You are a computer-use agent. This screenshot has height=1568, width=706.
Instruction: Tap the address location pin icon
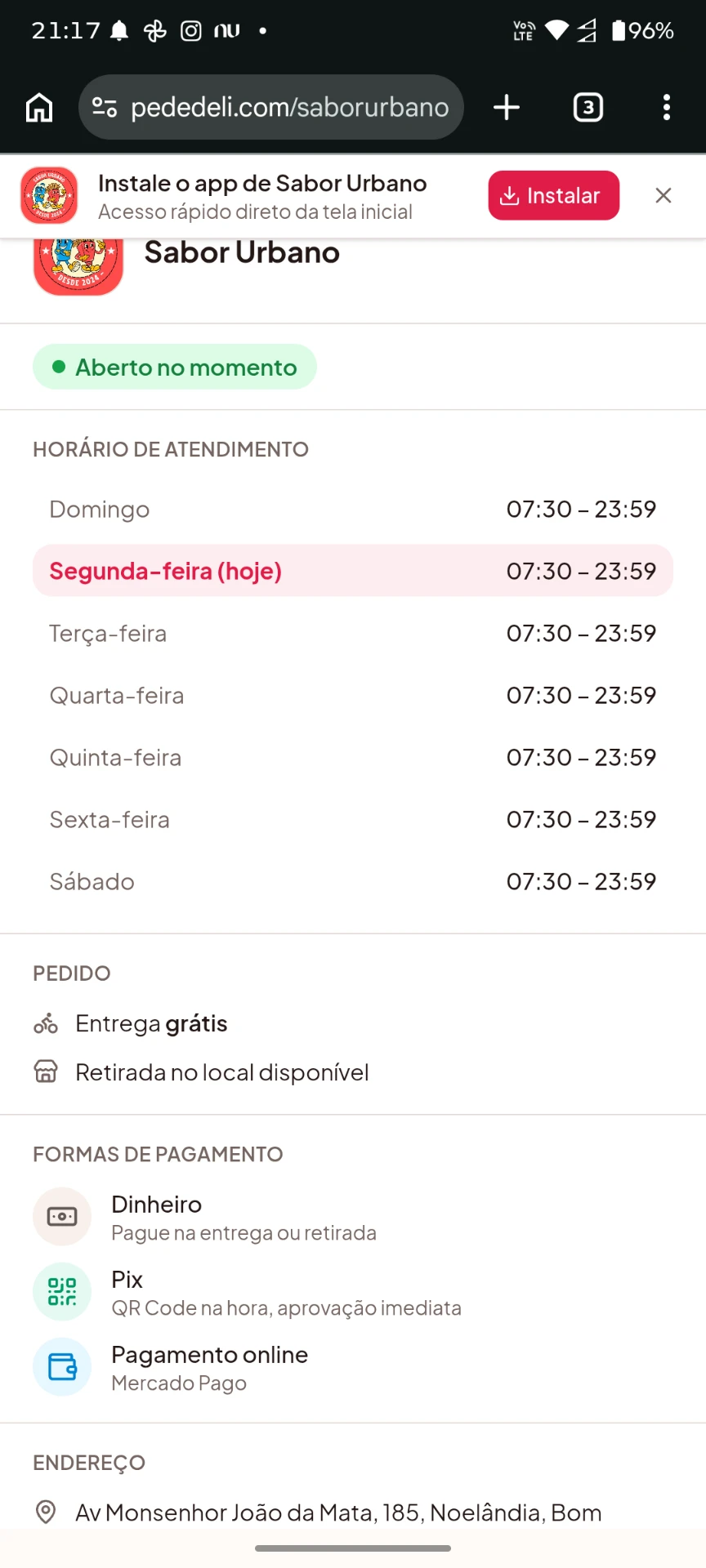(x=46, y=1512)
